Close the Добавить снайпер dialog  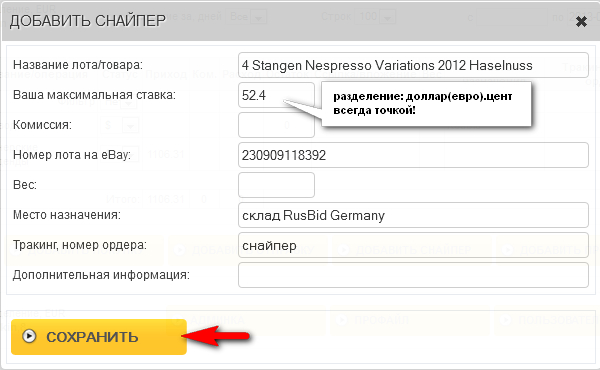[581, 22]
